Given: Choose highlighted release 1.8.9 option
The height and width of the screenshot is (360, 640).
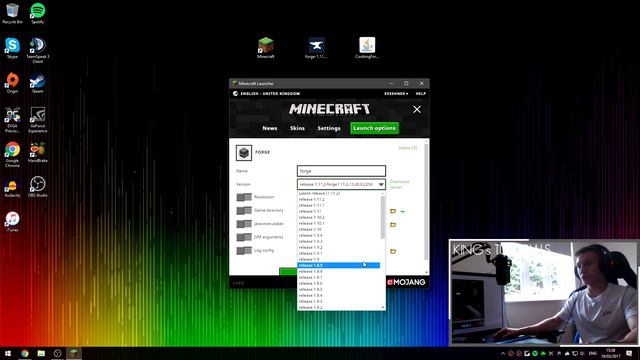Looking at the screenshot, I should click(339, 265).
